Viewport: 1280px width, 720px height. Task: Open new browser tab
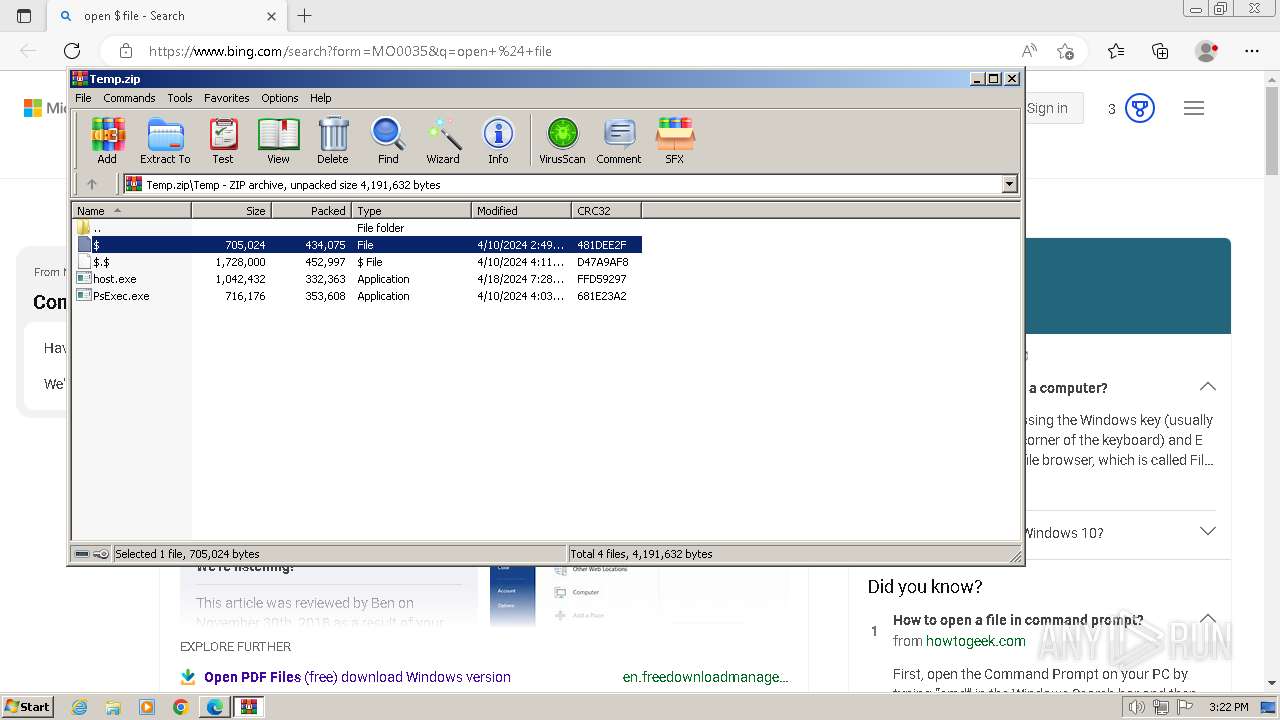[305, 16]
